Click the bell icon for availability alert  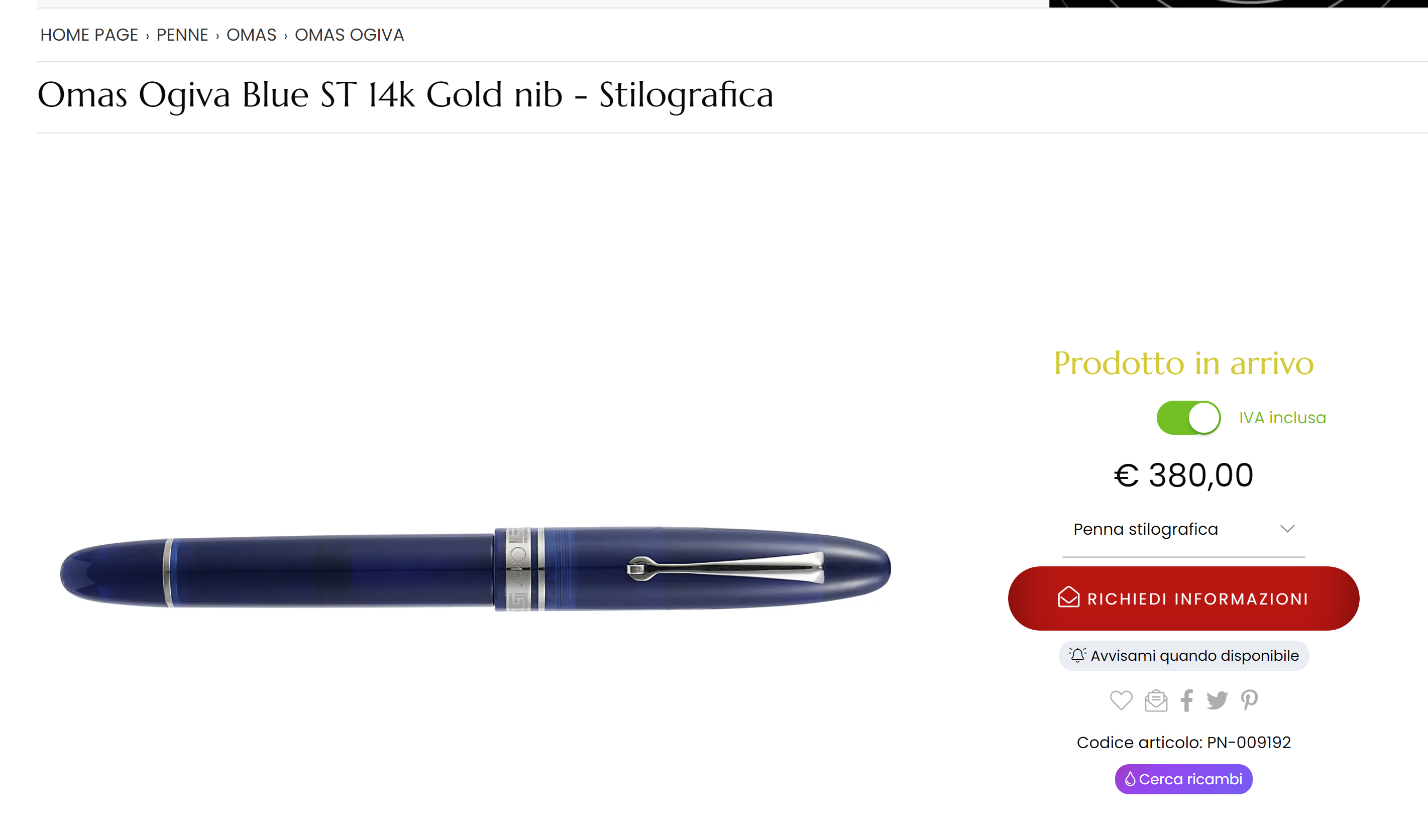(1077, 655)
